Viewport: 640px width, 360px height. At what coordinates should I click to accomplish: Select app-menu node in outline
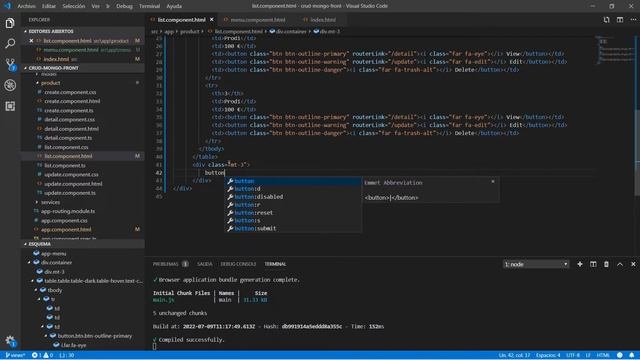pyautogui.click(x=53, y=253)
